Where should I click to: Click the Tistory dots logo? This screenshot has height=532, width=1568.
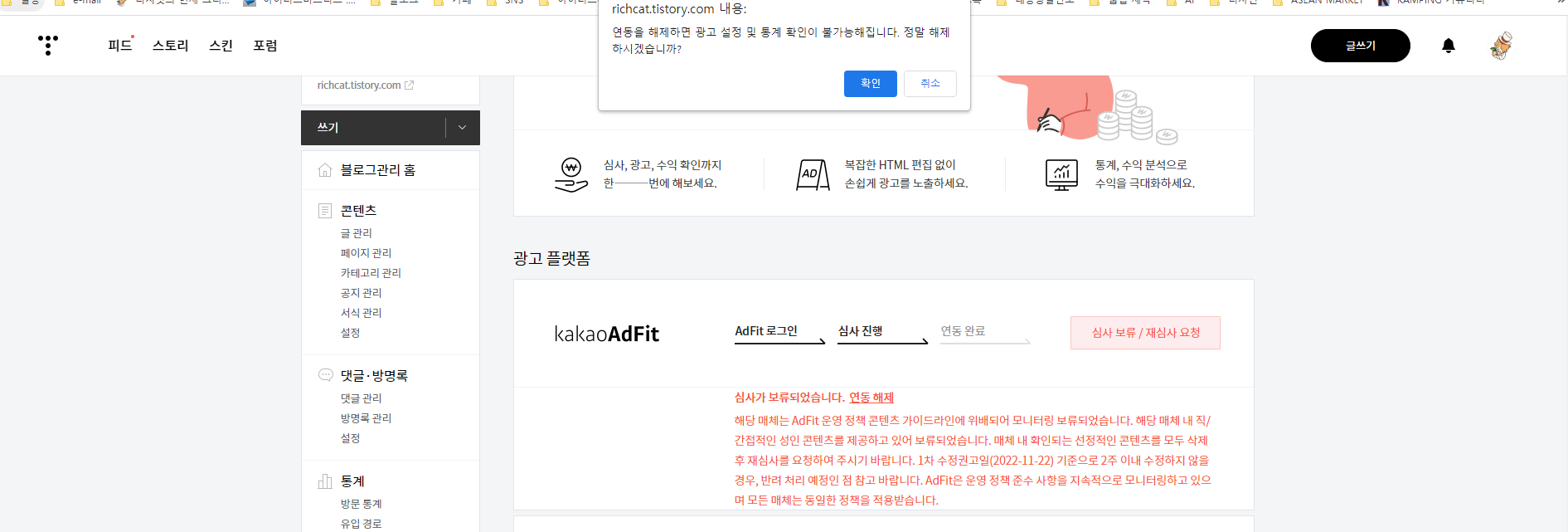tap(48, 46)
